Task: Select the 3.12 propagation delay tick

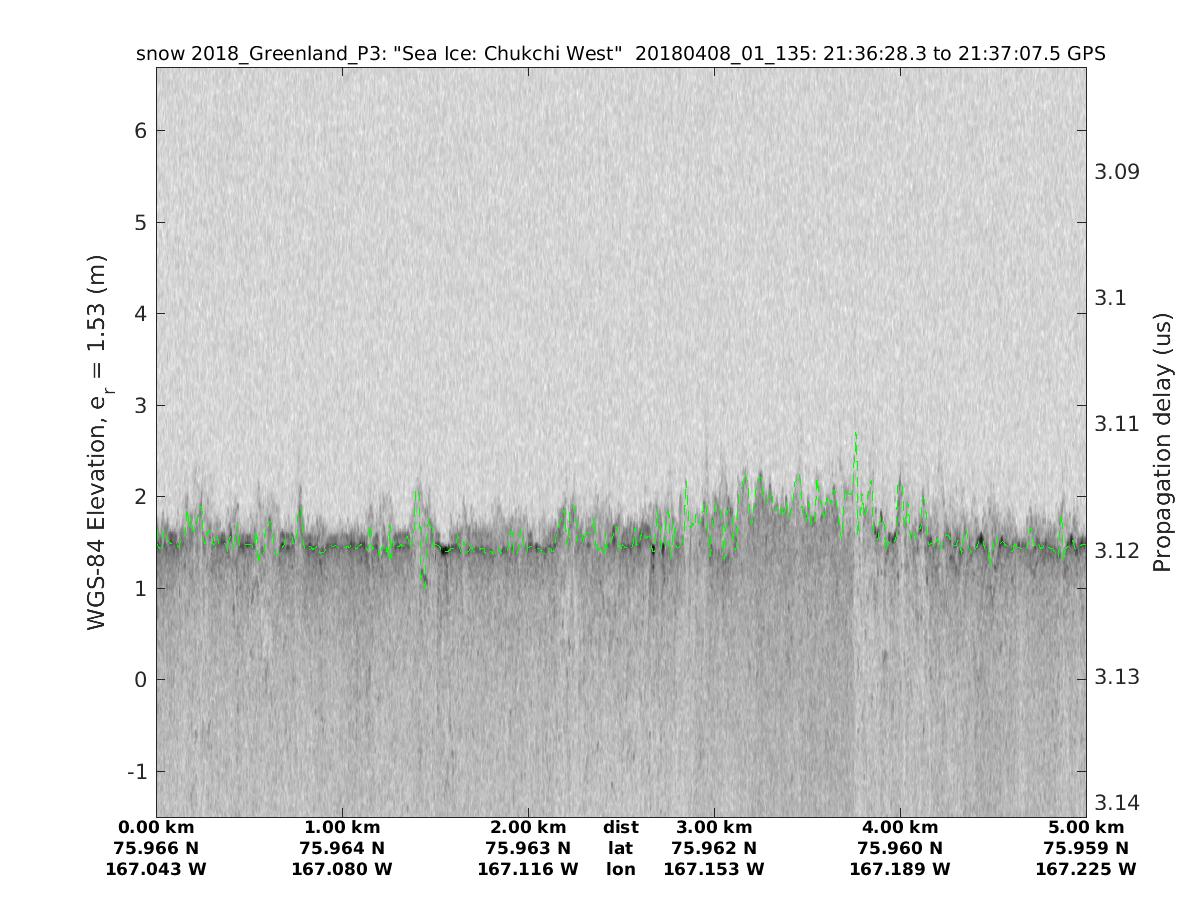Action: [x=1116, y=551]
